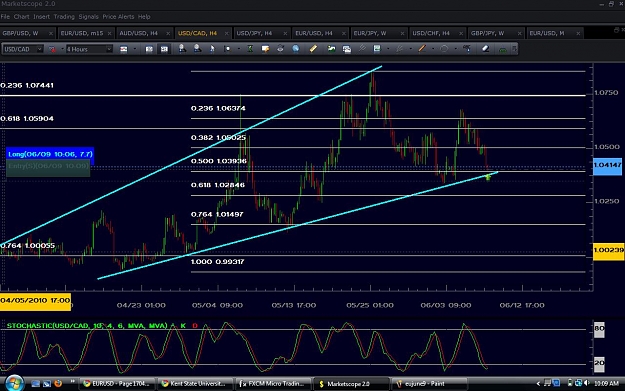Open the Insert menu
625x391 pixels.
pyautogui.click(x=41, y=17)
